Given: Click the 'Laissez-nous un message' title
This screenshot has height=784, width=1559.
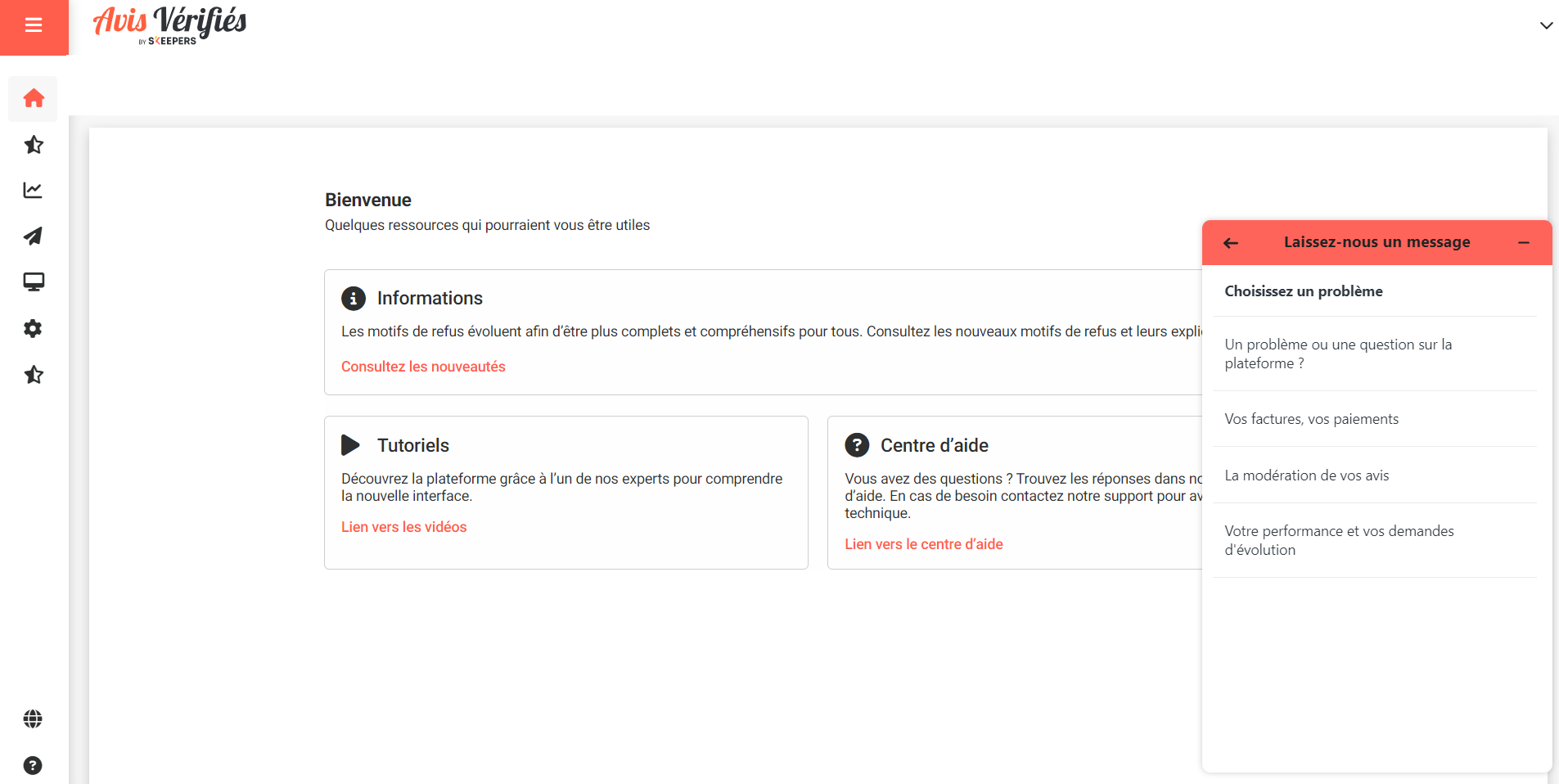Looking at the screenshot, I should pyautogui.click(x=1377, y=242).
